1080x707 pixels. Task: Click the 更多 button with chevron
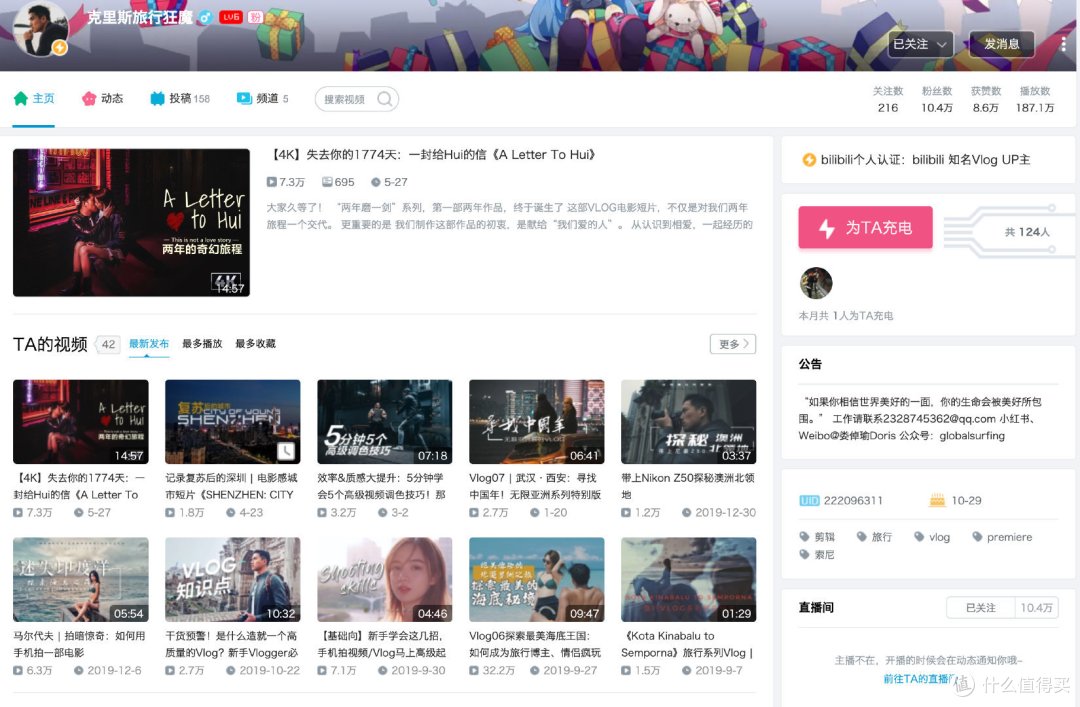coord(733,344)
